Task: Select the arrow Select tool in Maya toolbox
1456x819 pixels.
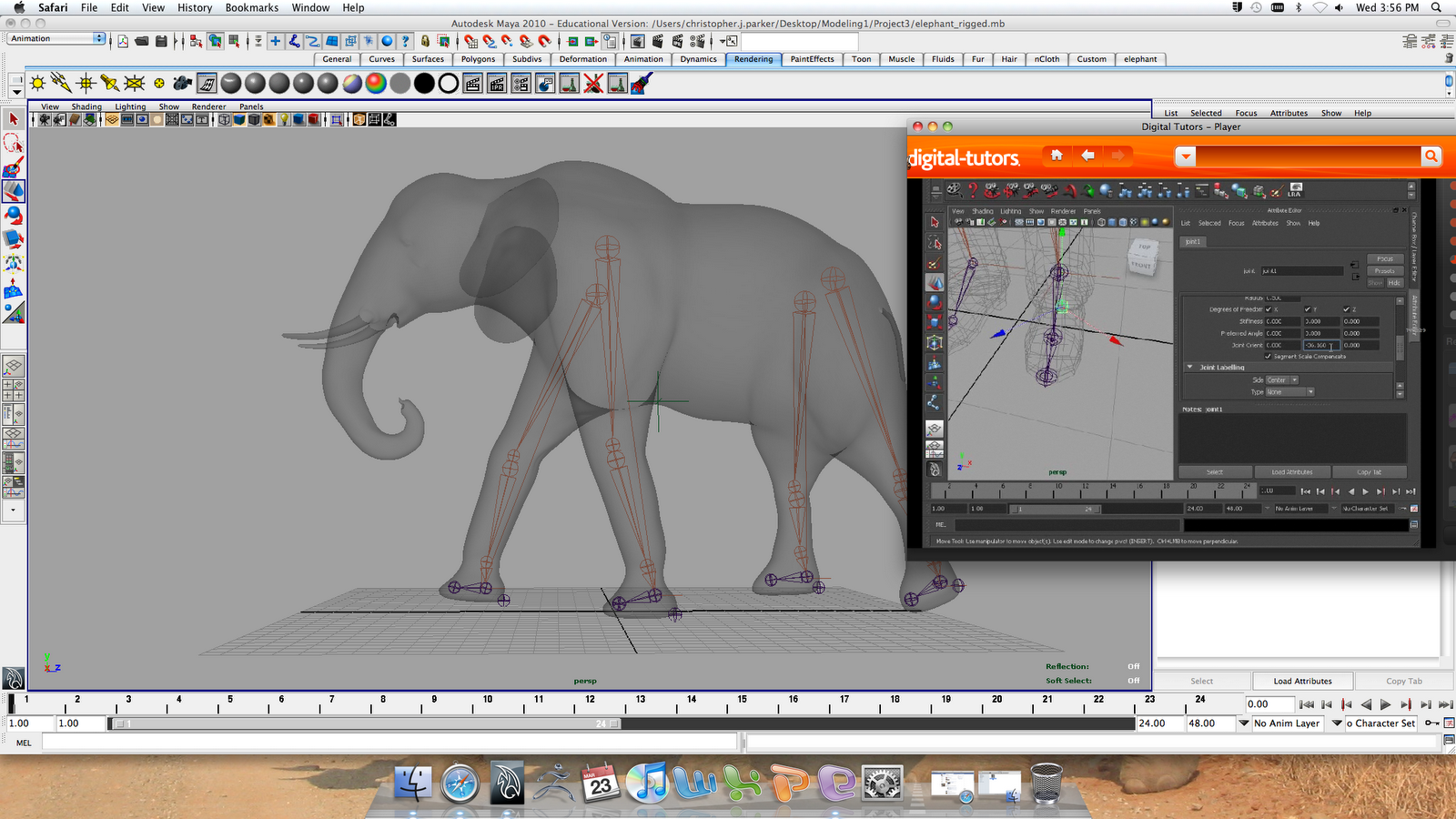Action: pyautogui.click(x=14, y=119)
